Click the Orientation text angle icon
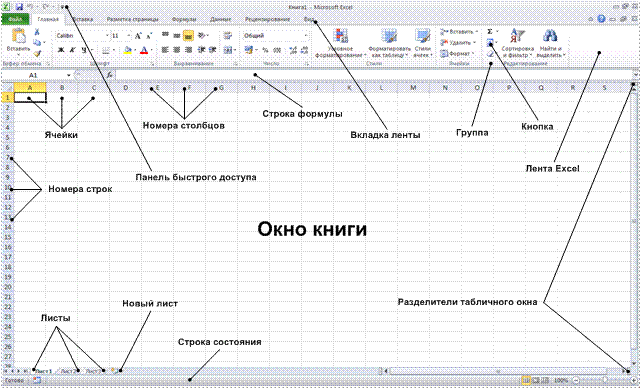 point(201,36)
